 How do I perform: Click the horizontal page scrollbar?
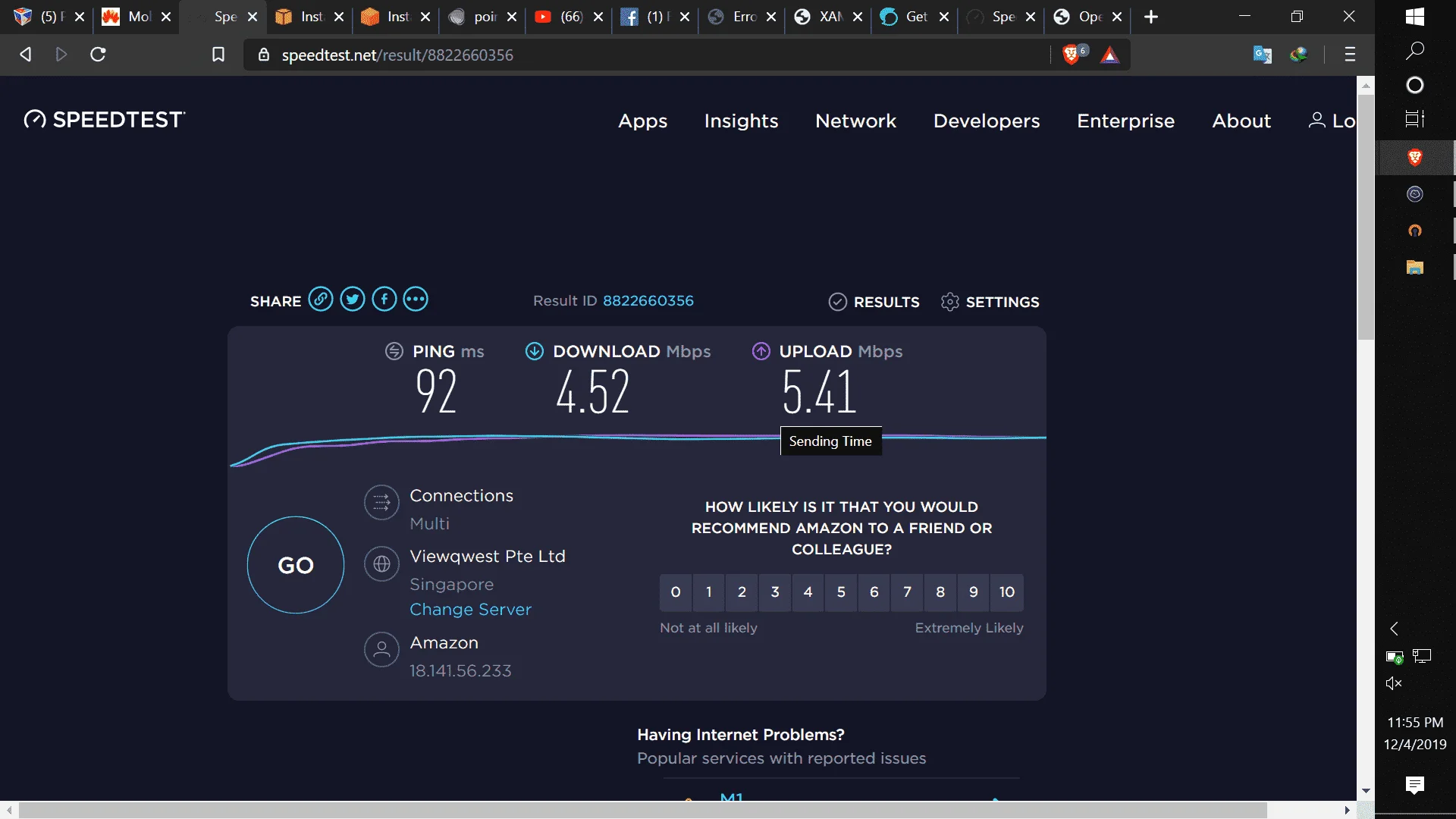(x=642, y=811)
